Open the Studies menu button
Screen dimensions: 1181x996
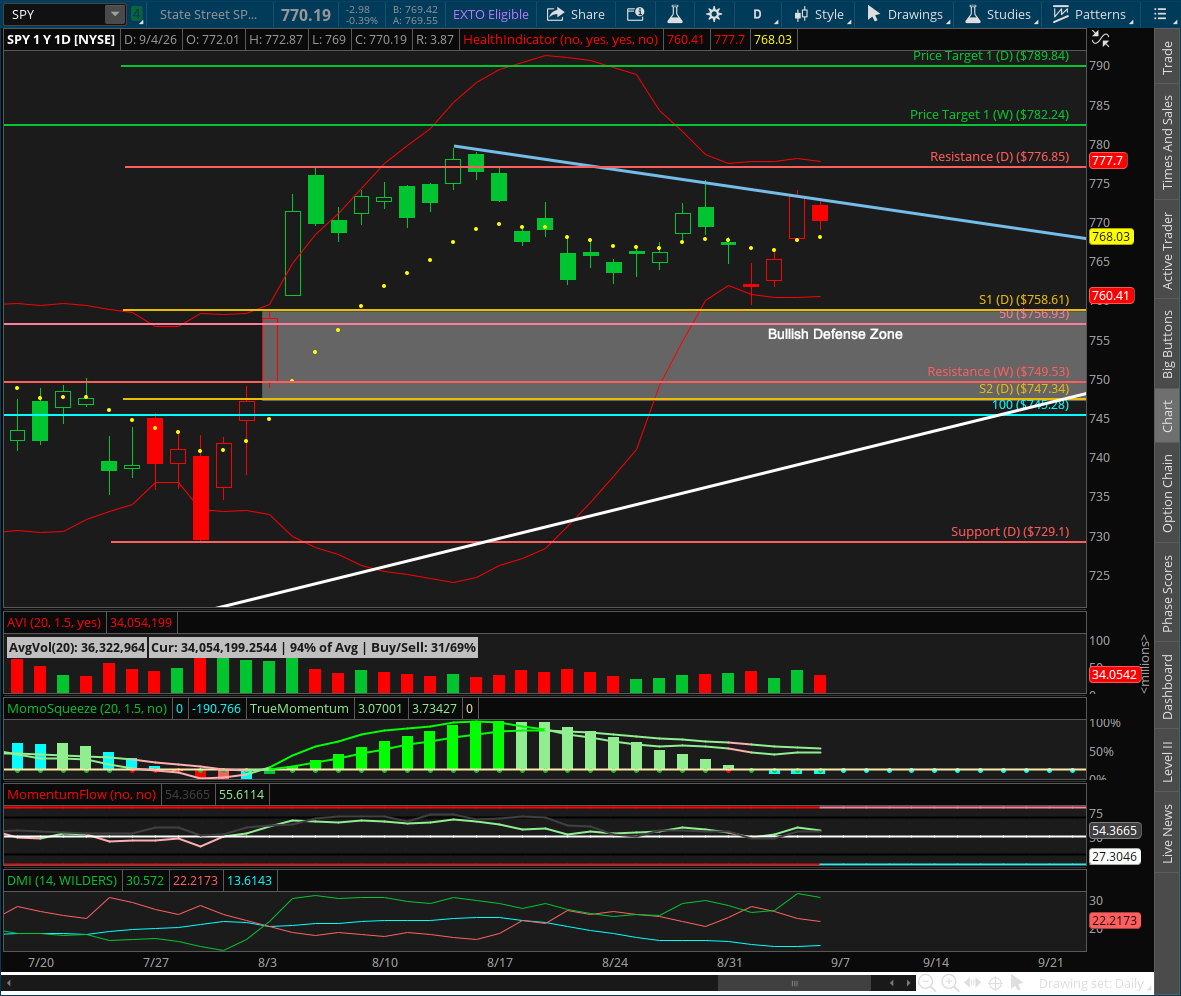(x=998, y=14)
